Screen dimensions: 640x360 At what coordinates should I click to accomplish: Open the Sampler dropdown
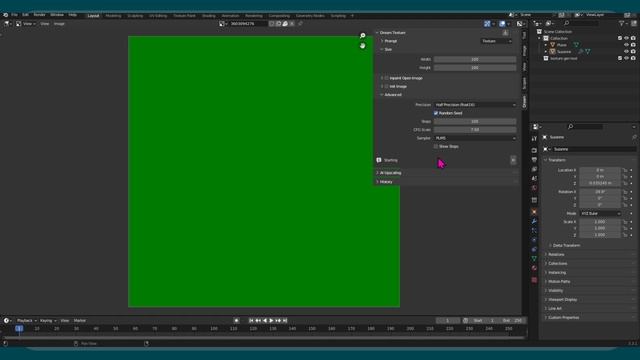tap(475, 138)
